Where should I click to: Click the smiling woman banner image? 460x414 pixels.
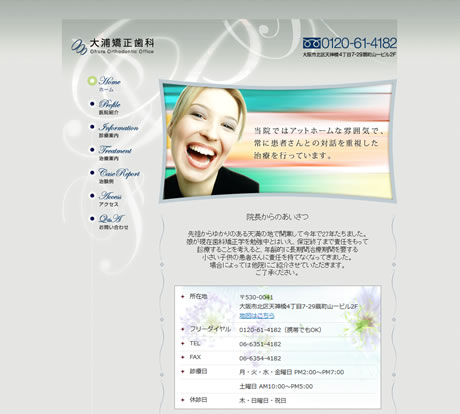coord(277,141)
